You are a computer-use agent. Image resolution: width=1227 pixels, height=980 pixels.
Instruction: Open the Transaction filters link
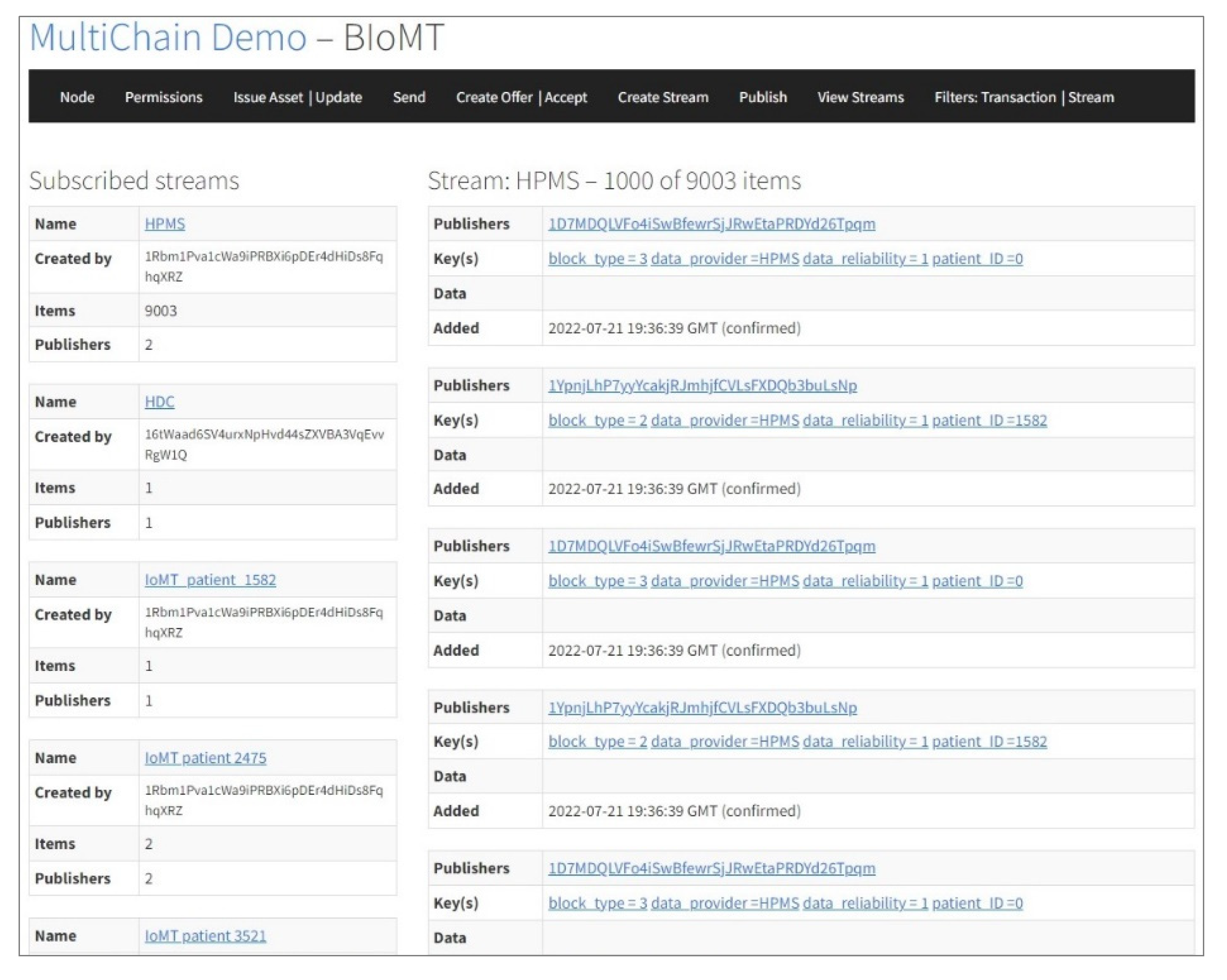(1018, 97)
